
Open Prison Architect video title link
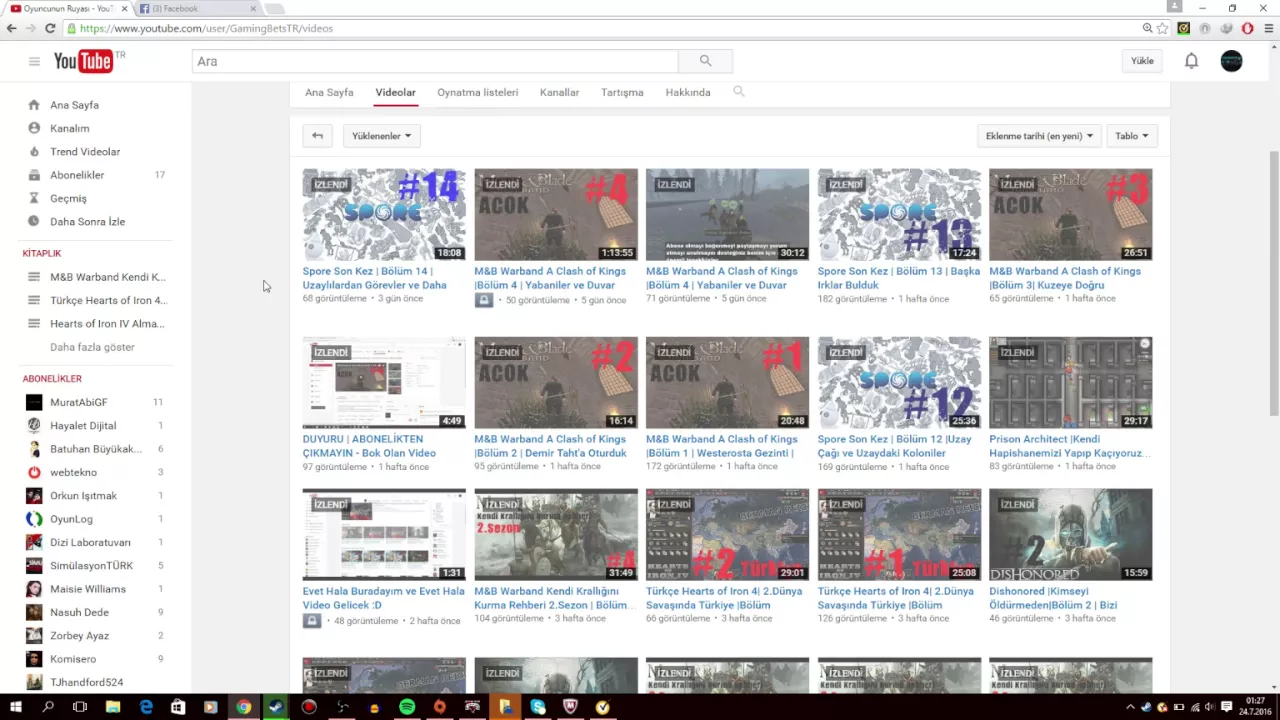[x=1069, y=446]
